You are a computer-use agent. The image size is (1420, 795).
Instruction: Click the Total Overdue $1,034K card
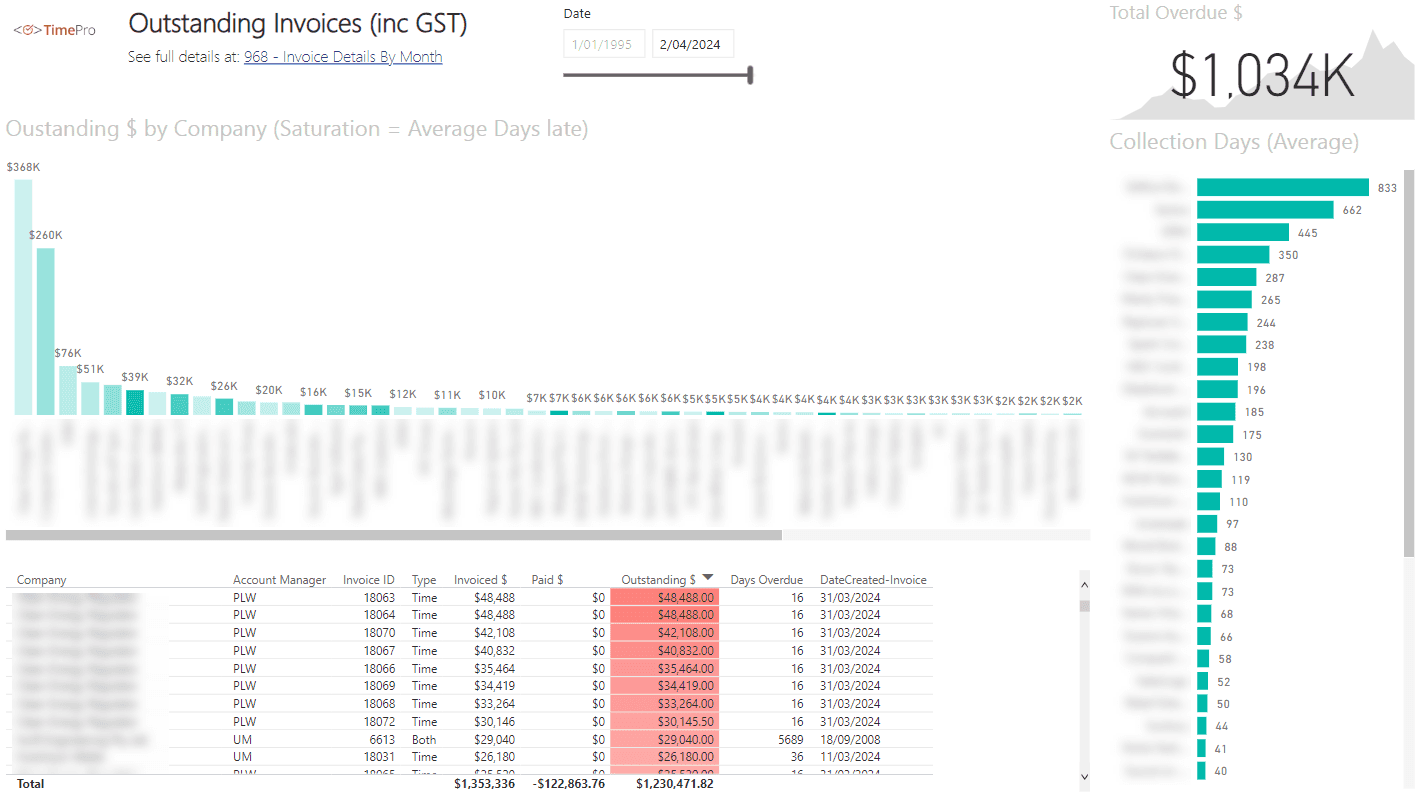pyautogui.click(x=1261, y=75)
